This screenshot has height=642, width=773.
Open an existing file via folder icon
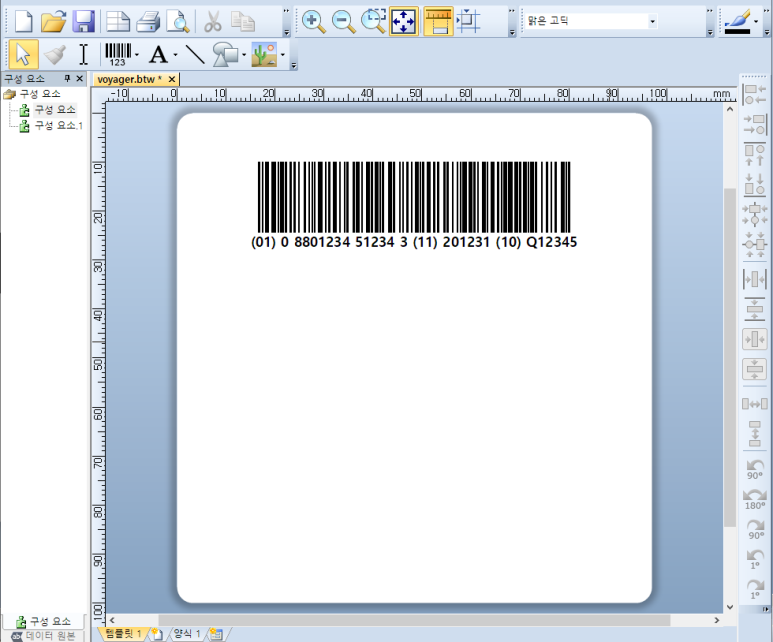click(53, 22)
